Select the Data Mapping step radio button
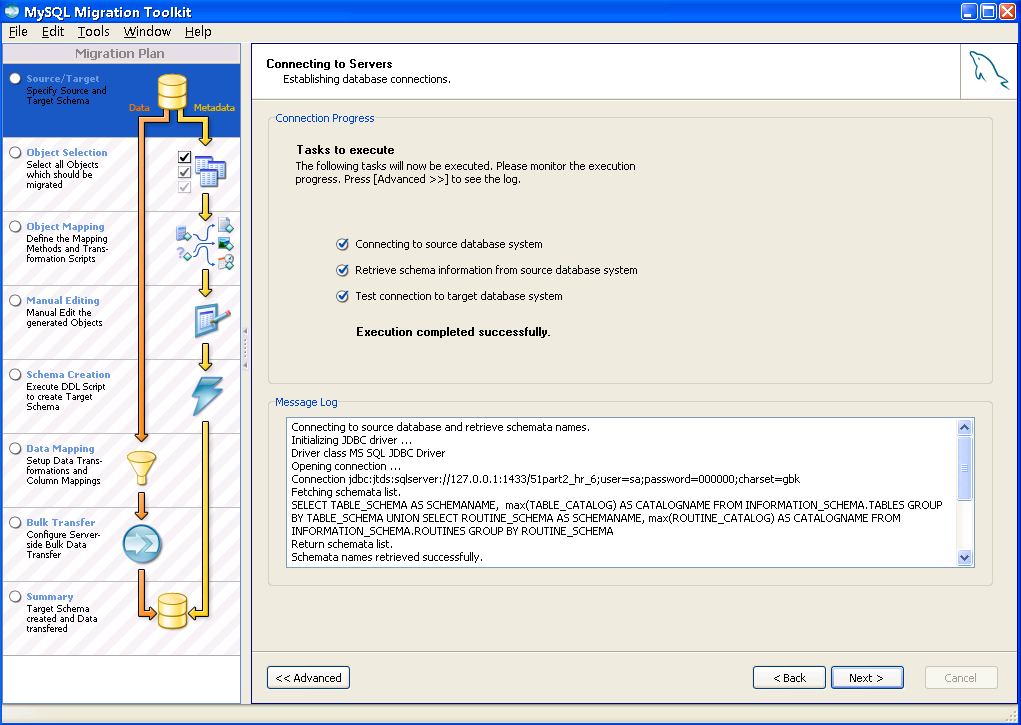The height and width of the screenshot is (725, 1021). point(15,448)
